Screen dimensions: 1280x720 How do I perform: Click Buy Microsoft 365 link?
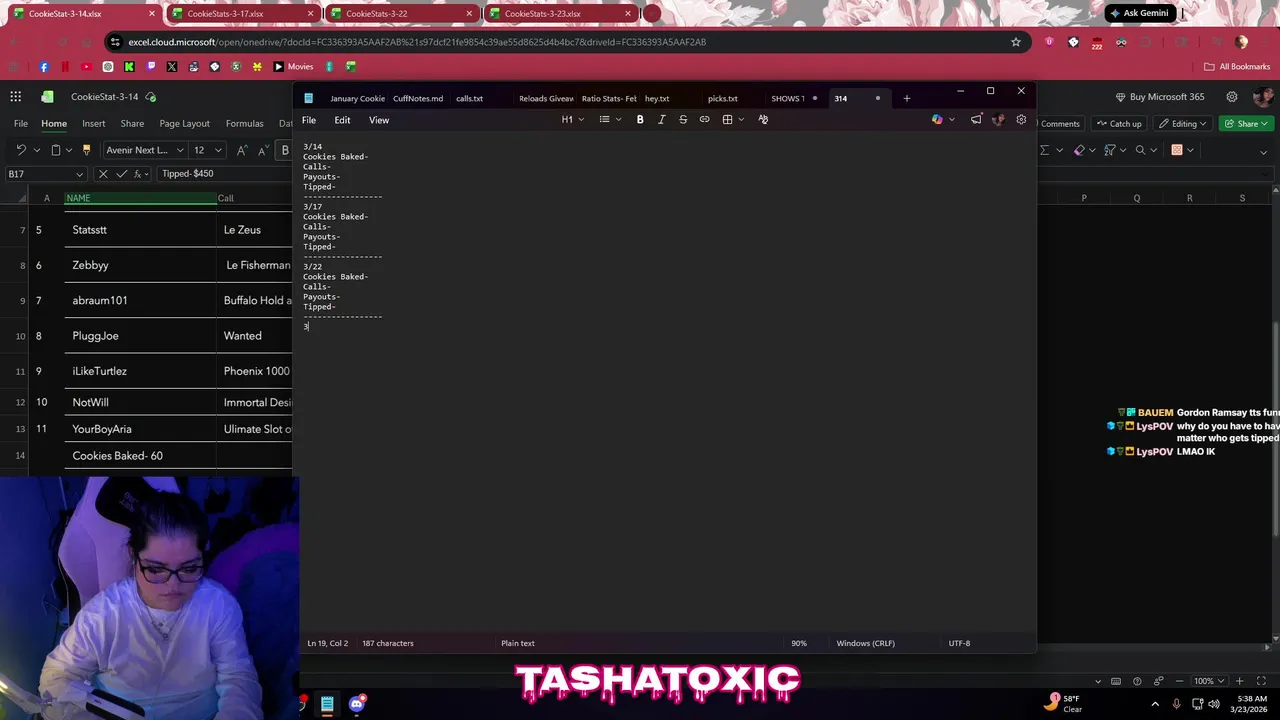coord(1160,97)
